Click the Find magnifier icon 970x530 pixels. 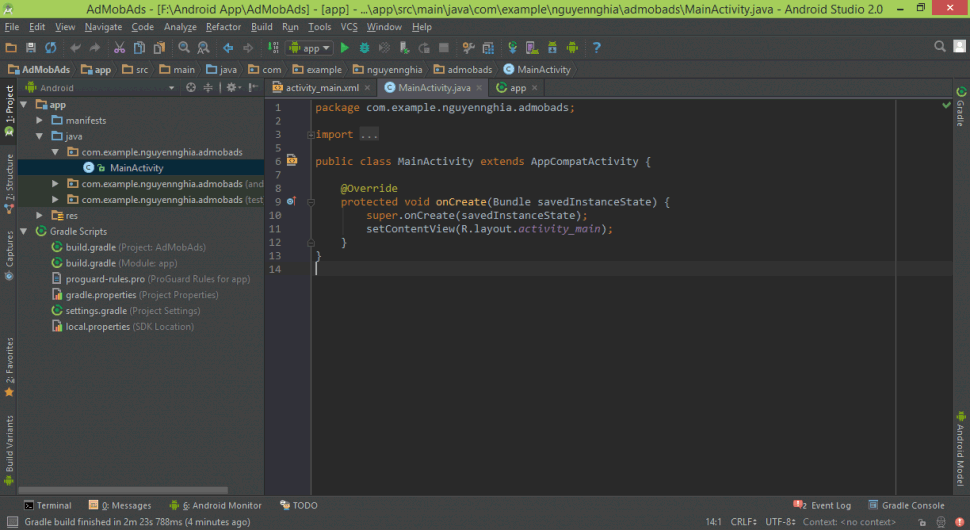[x=184, y=48]
